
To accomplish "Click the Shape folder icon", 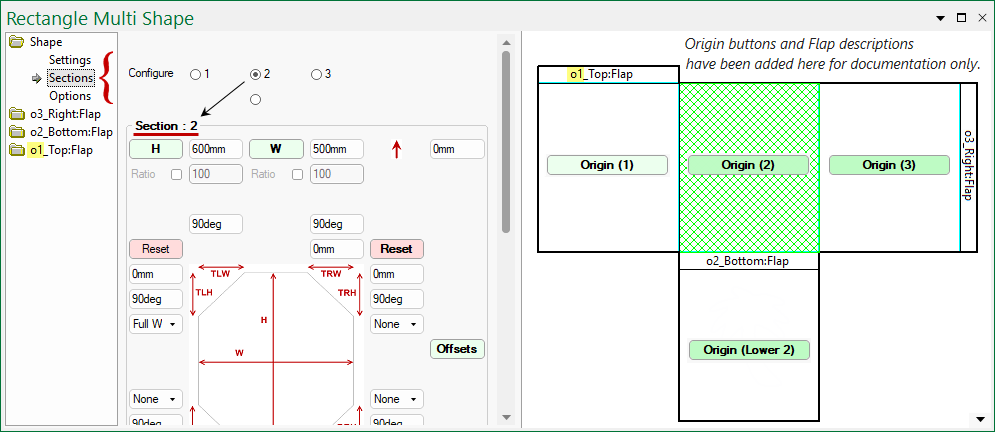I will (16, 42).
